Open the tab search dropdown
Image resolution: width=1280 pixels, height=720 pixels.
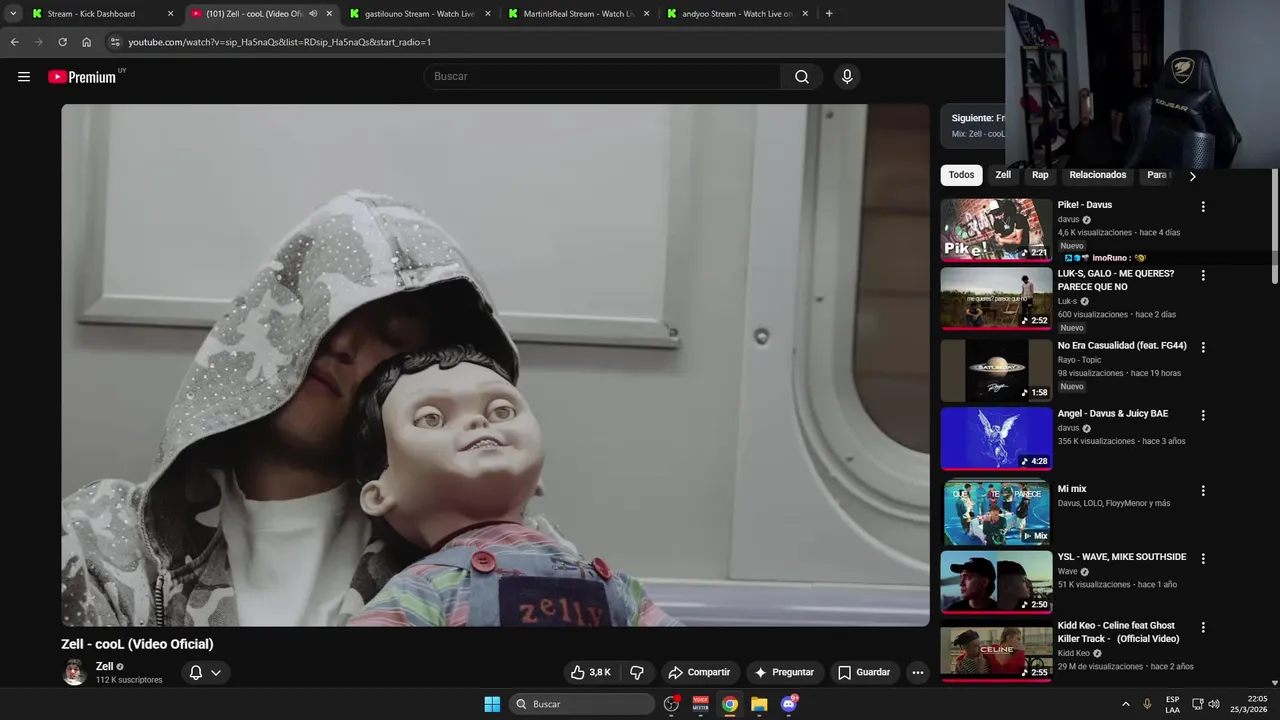pyautogui.click(x=13, y=14)
